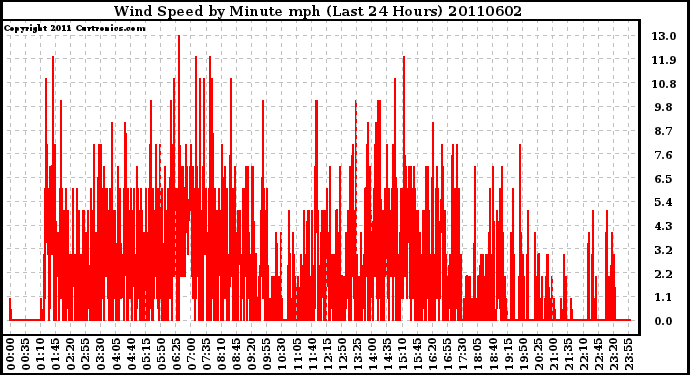Click the 02:55 time label

(x=86, y=355)
